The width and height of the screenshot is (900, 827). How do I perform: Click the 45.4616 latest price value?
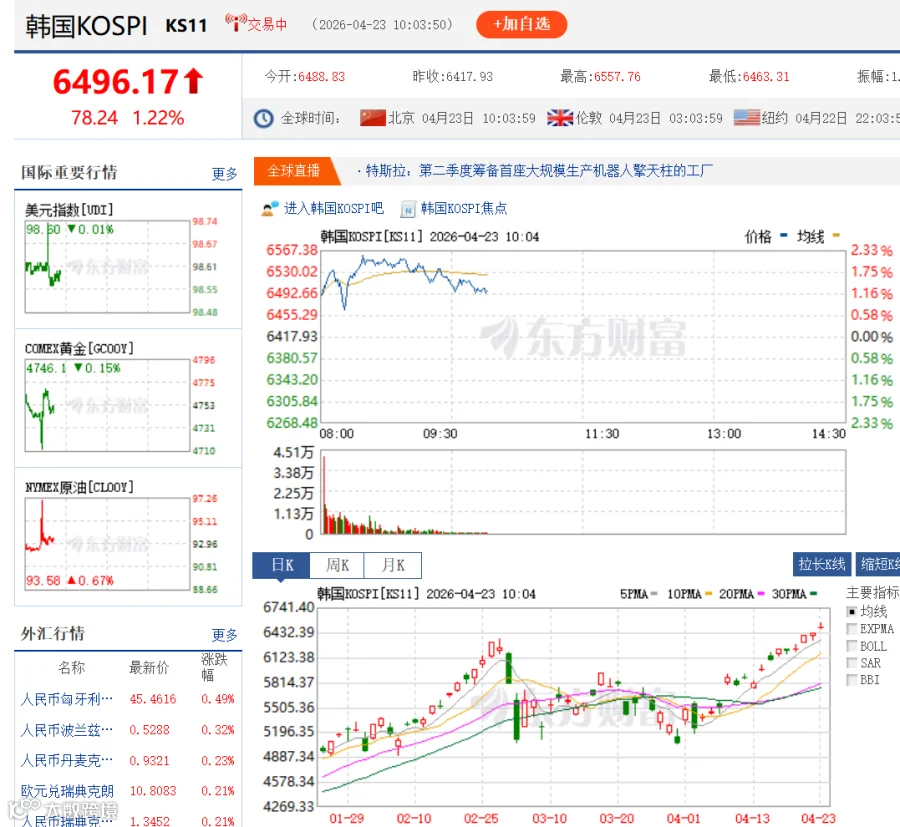pyautogui.click(x=153, y=699)
